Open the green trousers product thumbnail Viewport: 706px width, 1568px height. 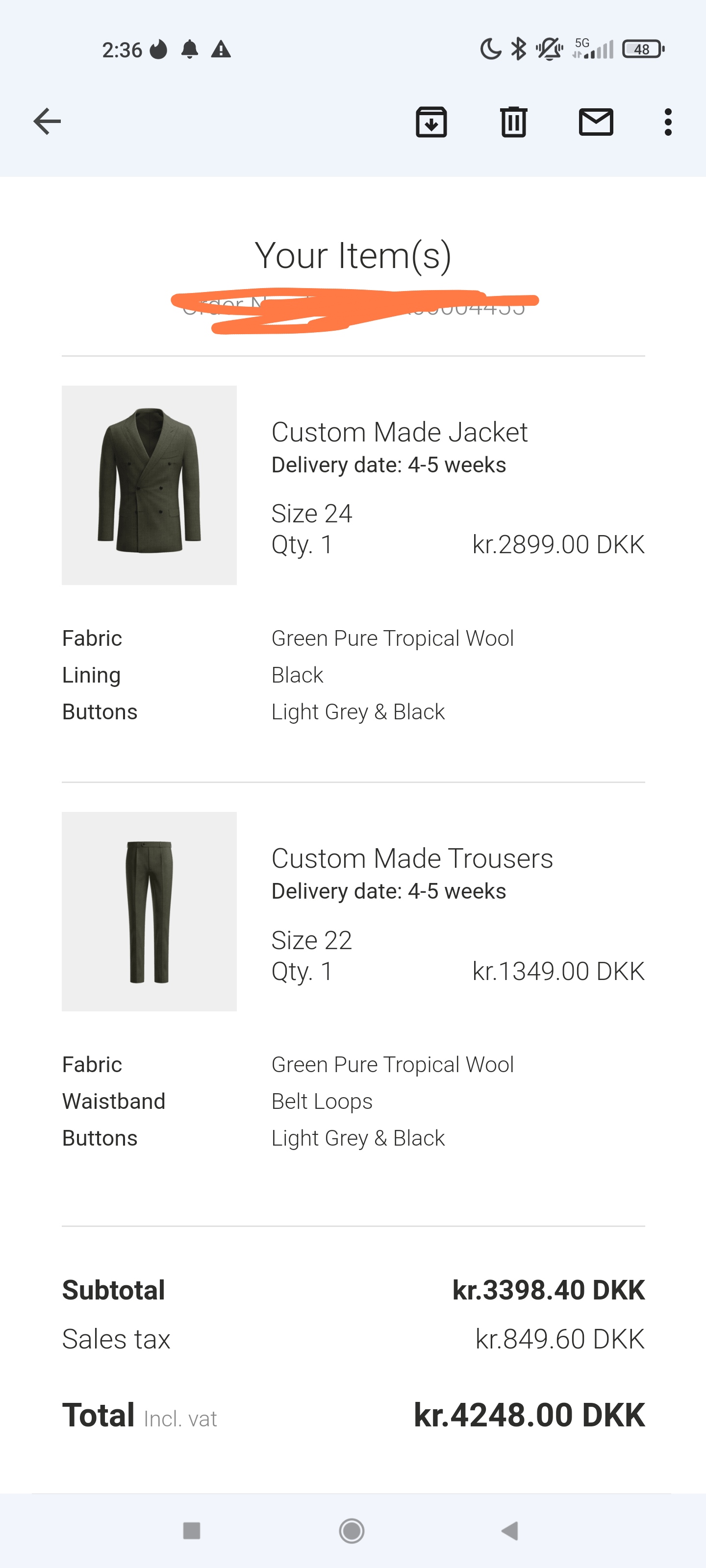(x=149, y=911)
